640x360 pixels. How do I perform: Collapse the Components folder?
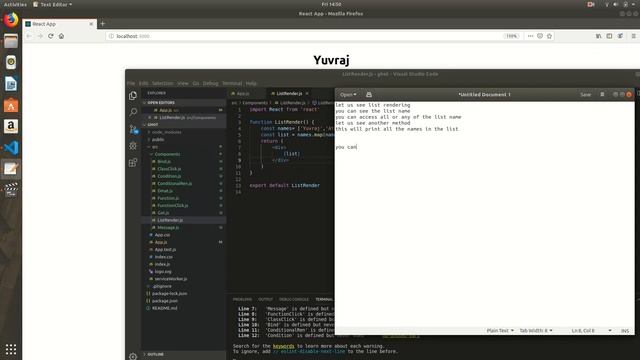[167, 154]
